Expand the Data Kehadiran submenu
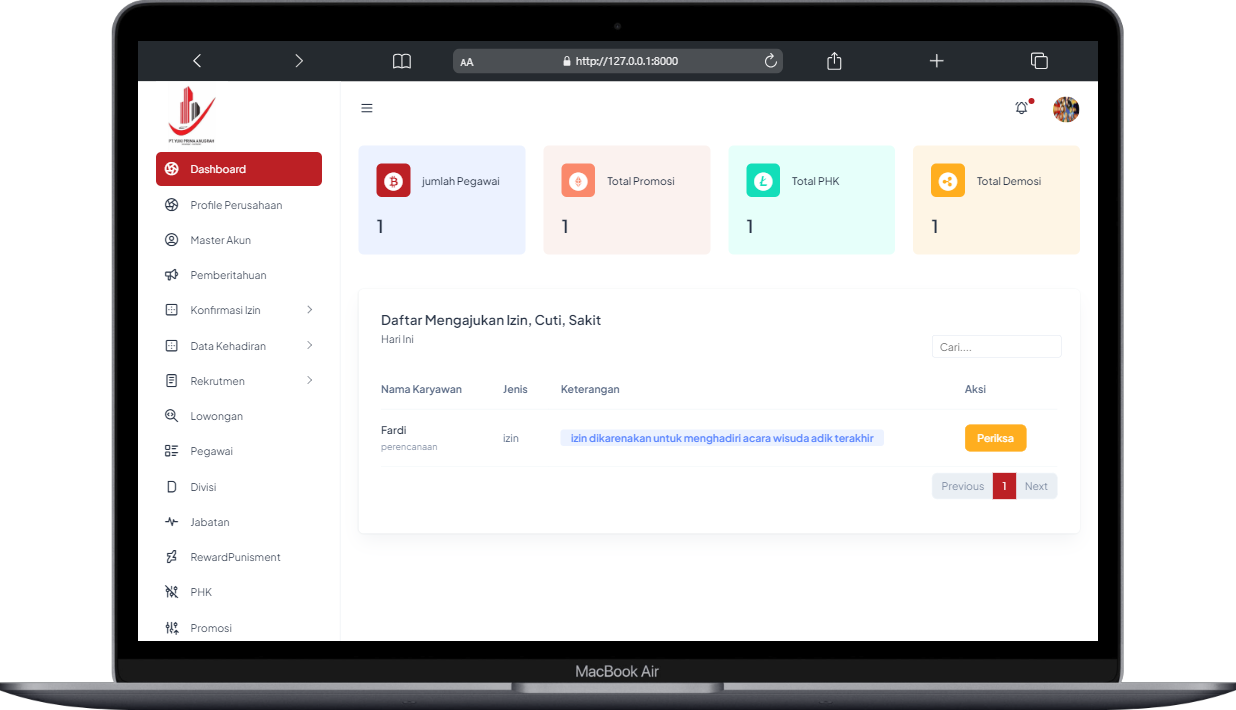The height and width of the screenshot is (710, 1236). coord(310,346)
